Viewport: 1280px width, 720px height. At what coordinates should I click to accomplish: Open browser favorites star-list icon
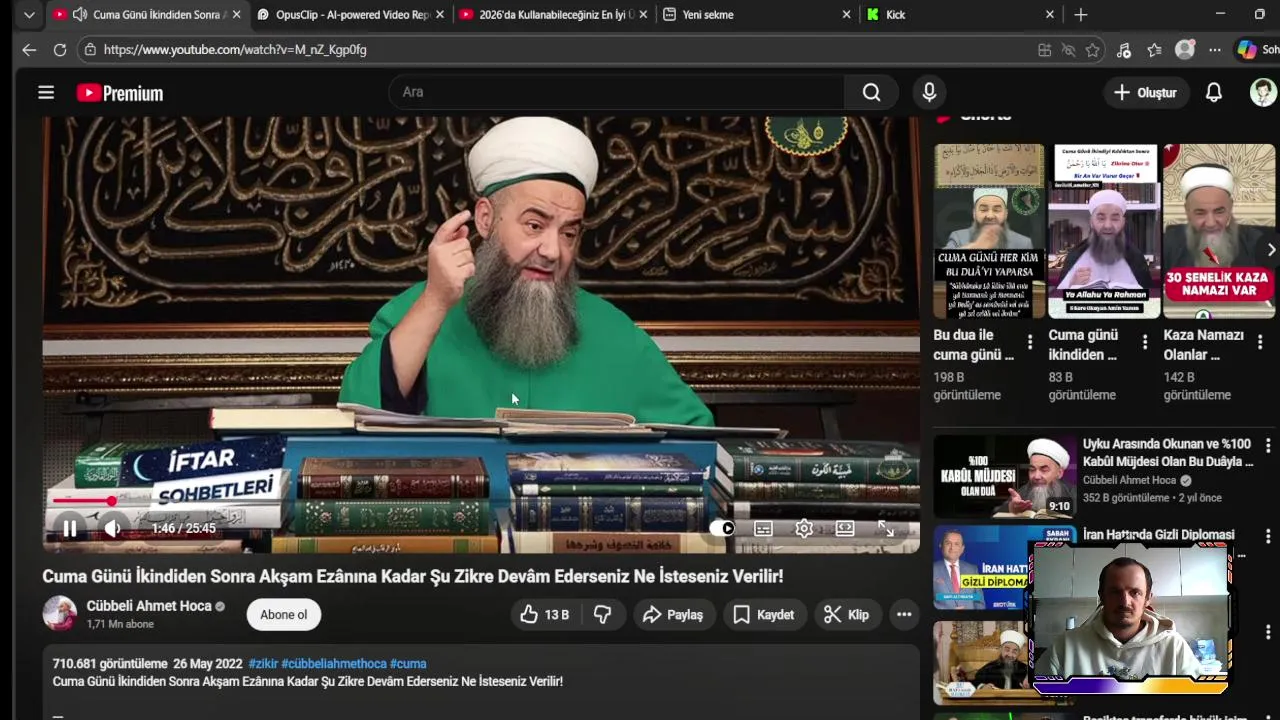point(1154,49)
